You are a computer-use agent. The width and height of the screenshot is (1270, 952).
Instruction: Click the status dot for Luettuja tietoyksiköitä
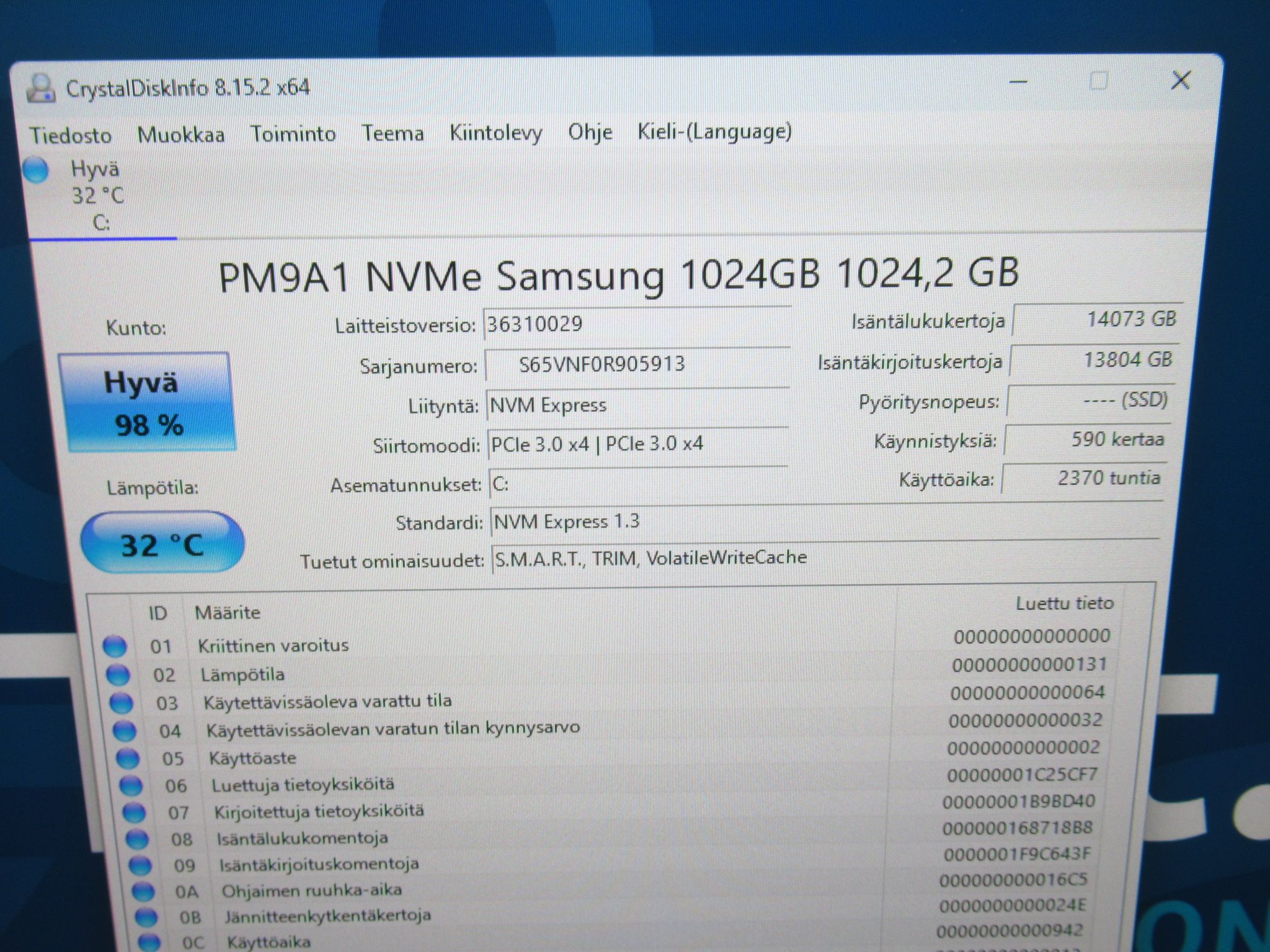point(131,786)
